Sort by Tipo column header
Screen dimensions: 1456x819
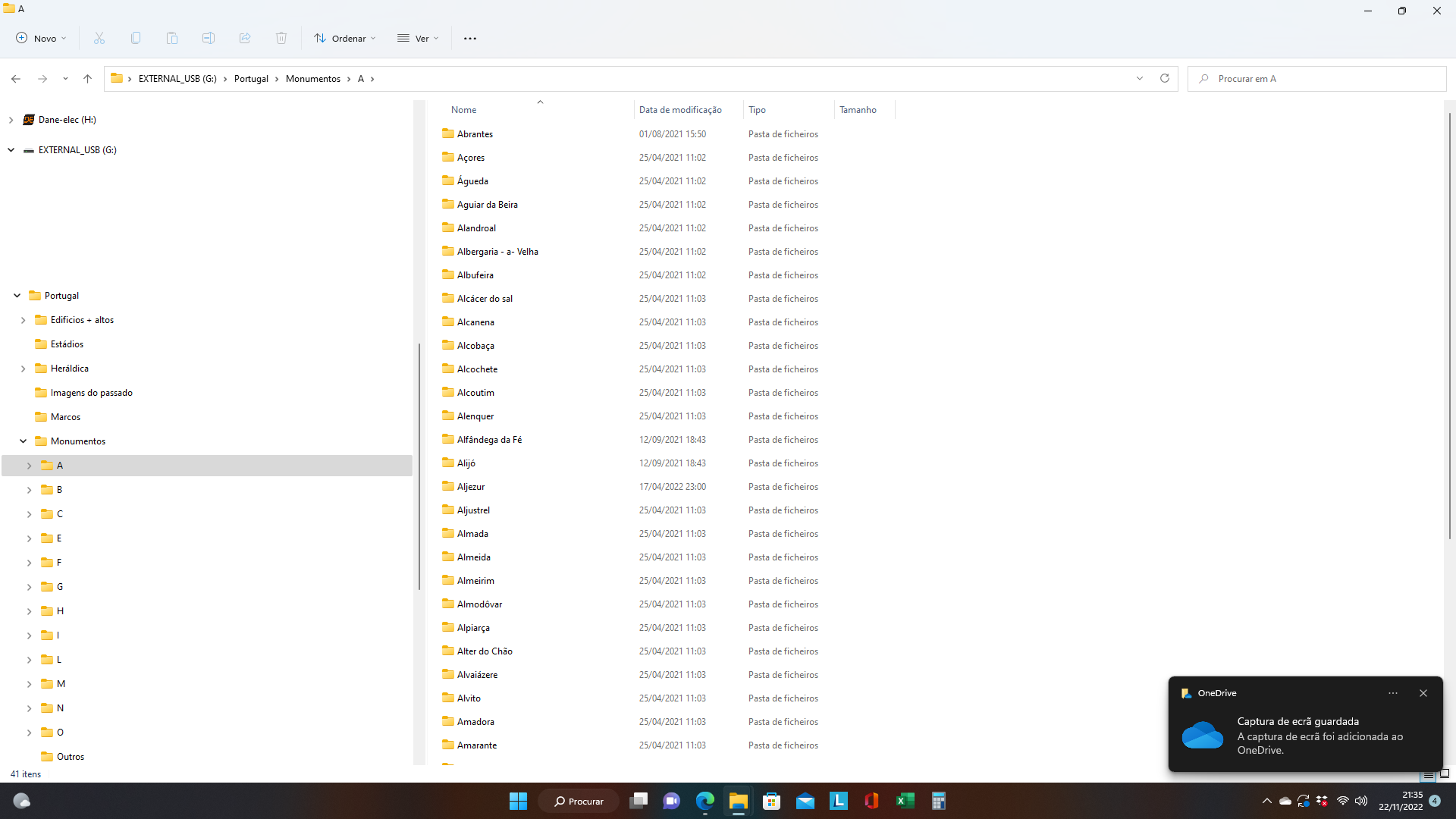tap(757, 110)
